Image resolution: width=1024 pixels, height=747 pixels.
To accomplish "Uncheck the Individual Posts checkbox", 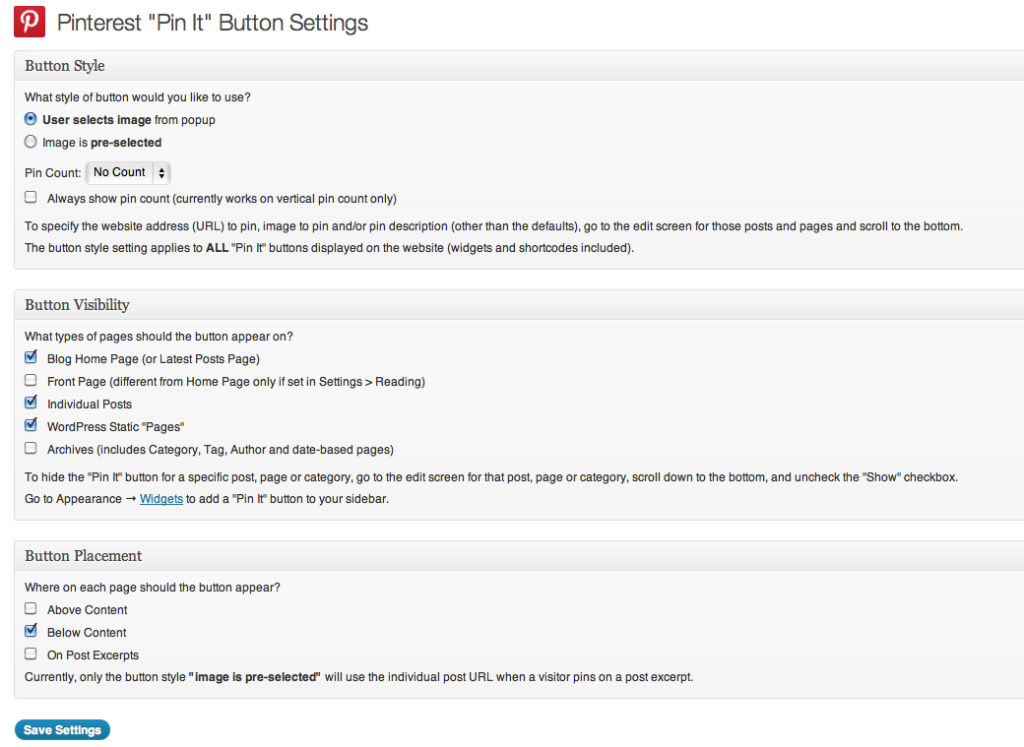I will (x=31, y=402).
